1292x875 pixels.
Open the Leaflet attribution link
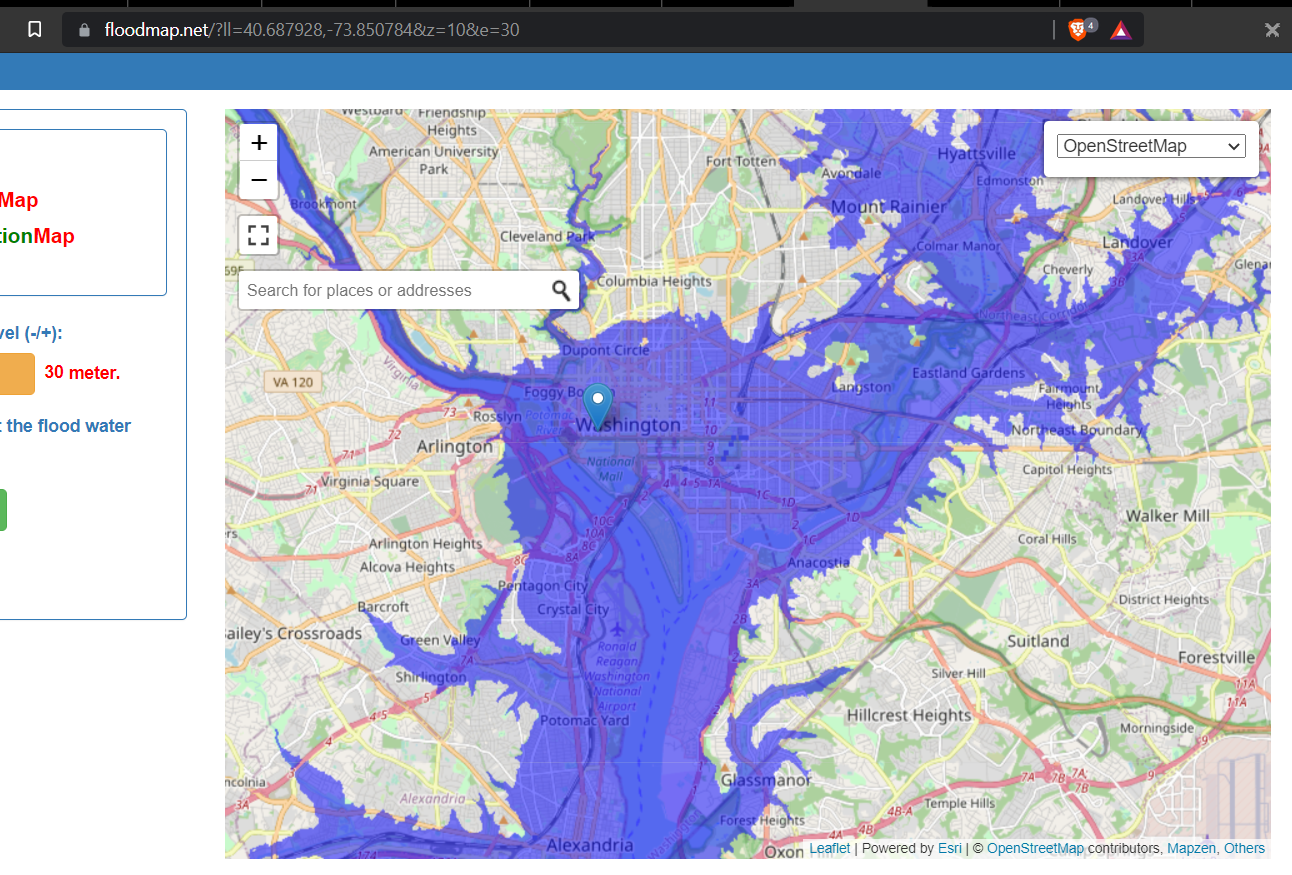tap(830, 848)
